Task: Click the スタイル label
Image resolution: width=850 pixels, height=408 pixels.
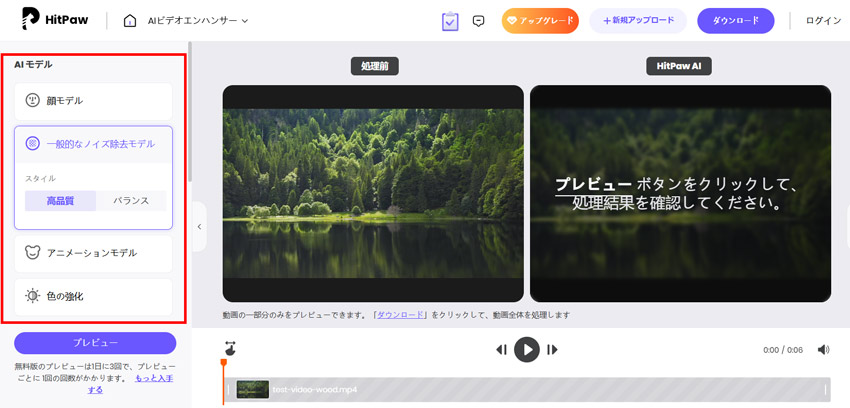Action: click(x=41, y=178)
